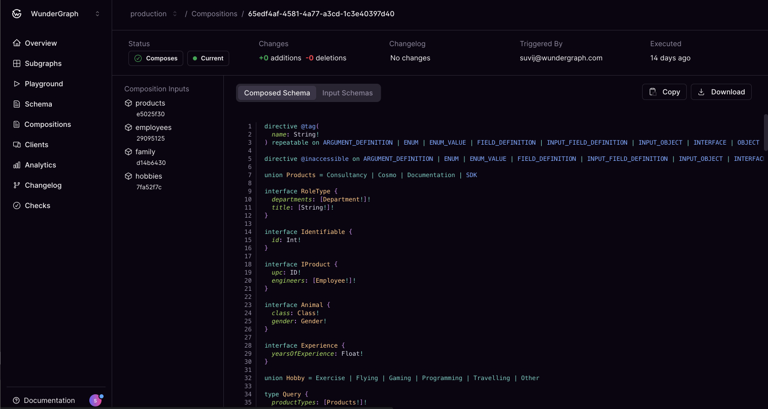
Task: Click the Clients devices icon
Action: (x=17, y=144)
